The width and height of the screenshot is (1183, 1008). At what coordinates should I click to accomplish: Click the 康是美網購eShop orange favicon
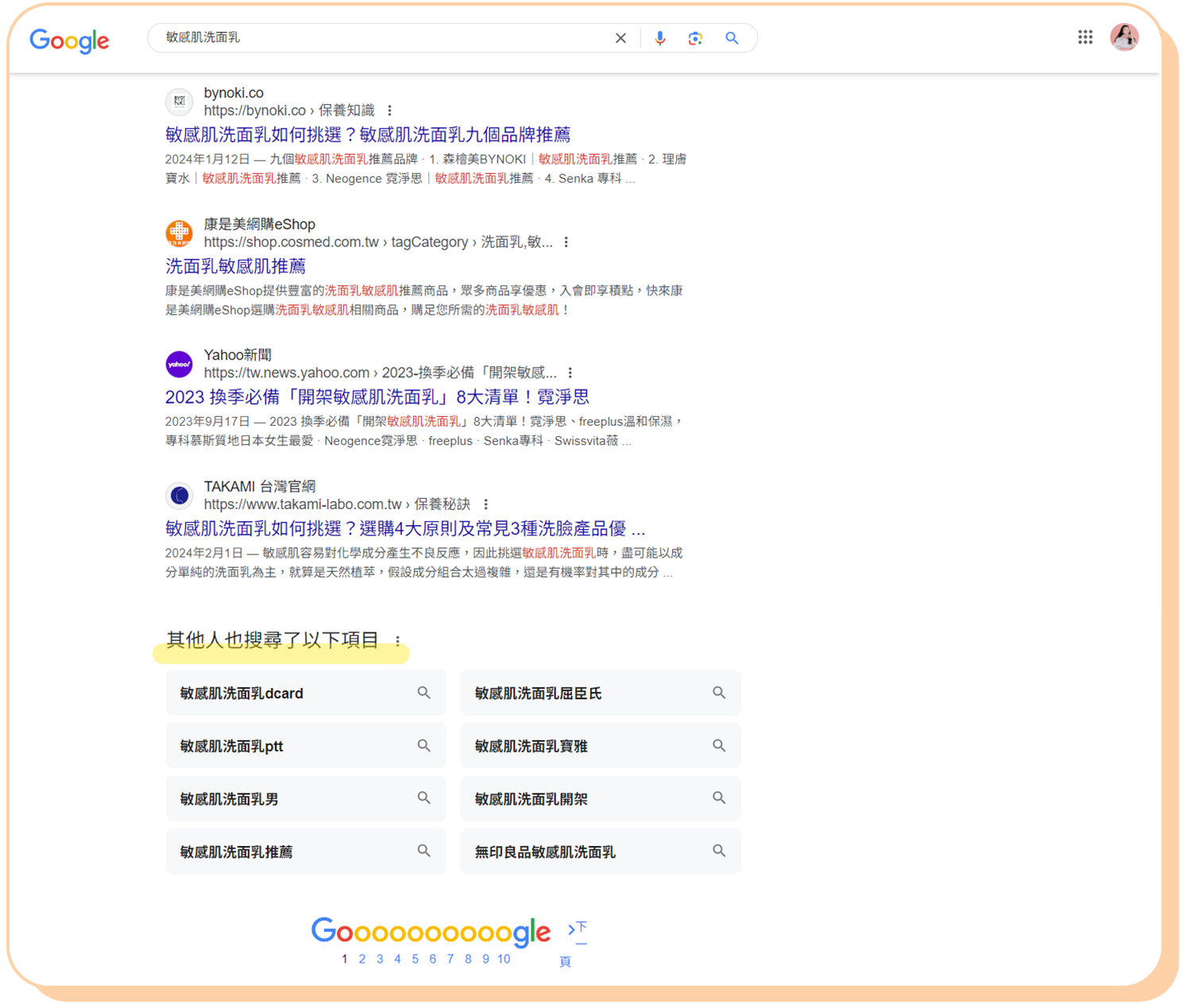click(x=180, y=233)
